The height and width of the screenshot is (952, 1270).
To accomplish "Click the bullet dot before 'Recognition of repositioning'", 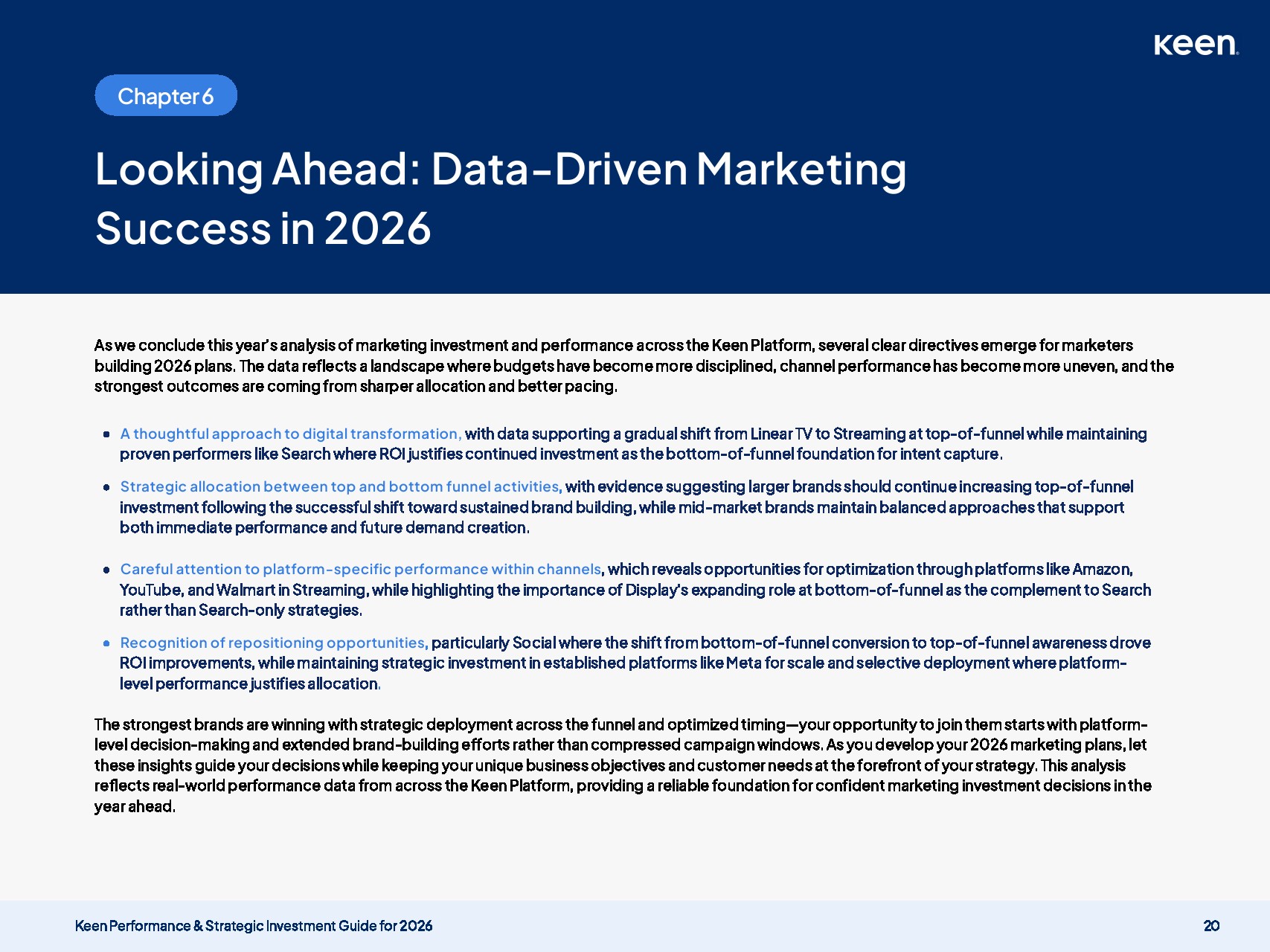I will [106, 643].
